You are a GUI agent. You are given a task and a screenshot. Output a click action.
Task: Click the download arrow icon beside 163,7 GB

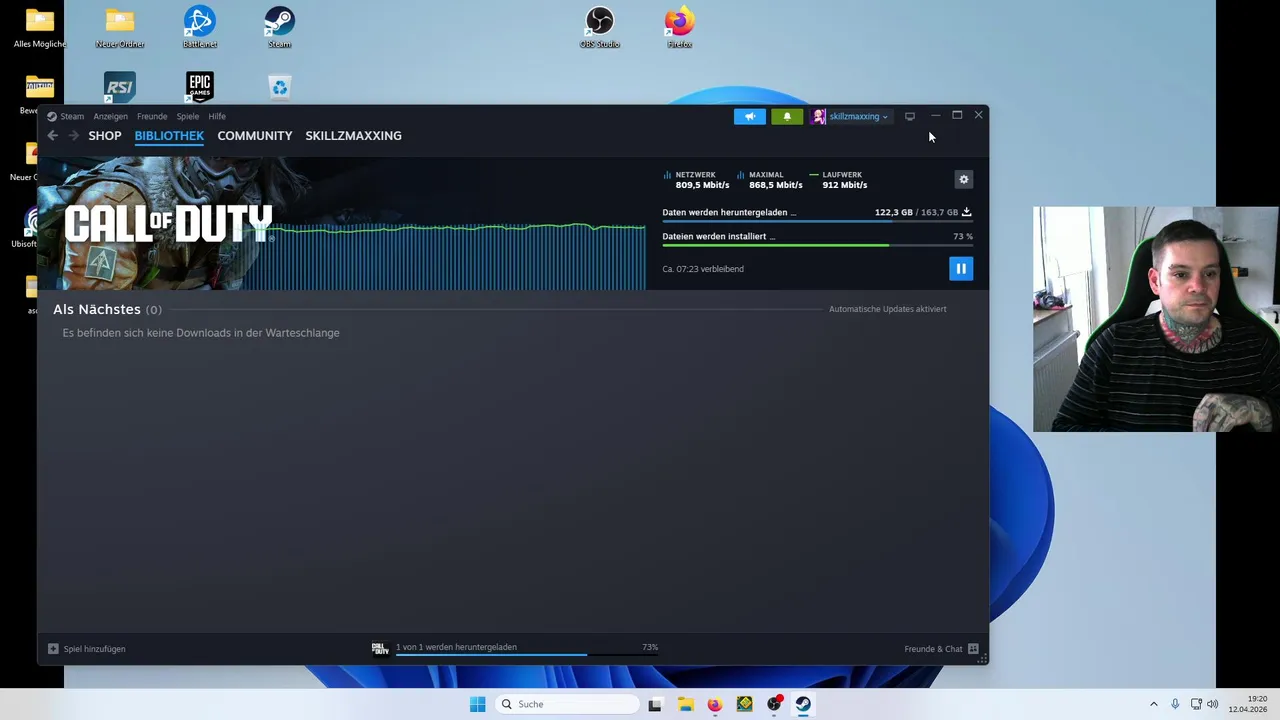click(x=966, y=212)
